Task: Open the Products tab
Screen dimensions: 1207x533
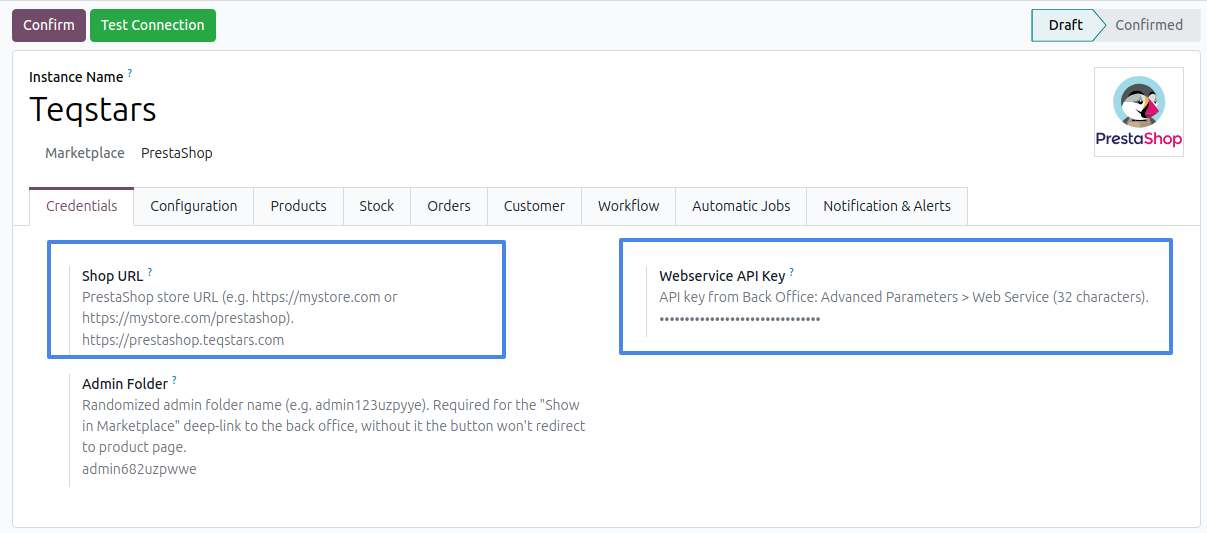Action: (x=299, y=206)
